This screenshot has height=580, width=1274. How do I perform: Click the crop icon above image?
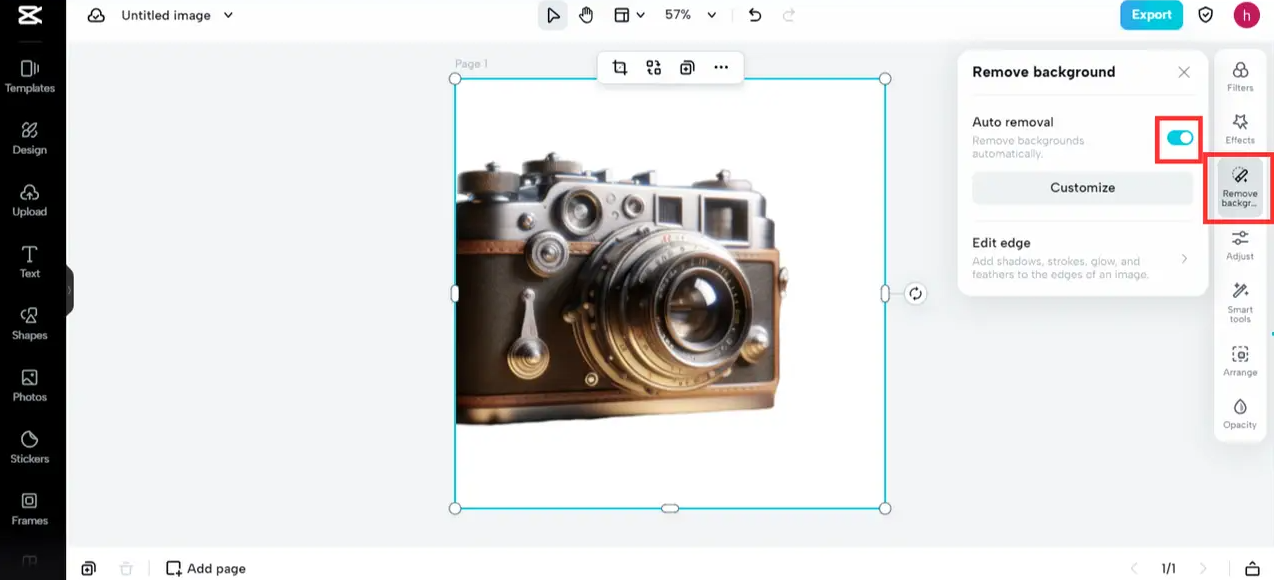click(620, 68)
